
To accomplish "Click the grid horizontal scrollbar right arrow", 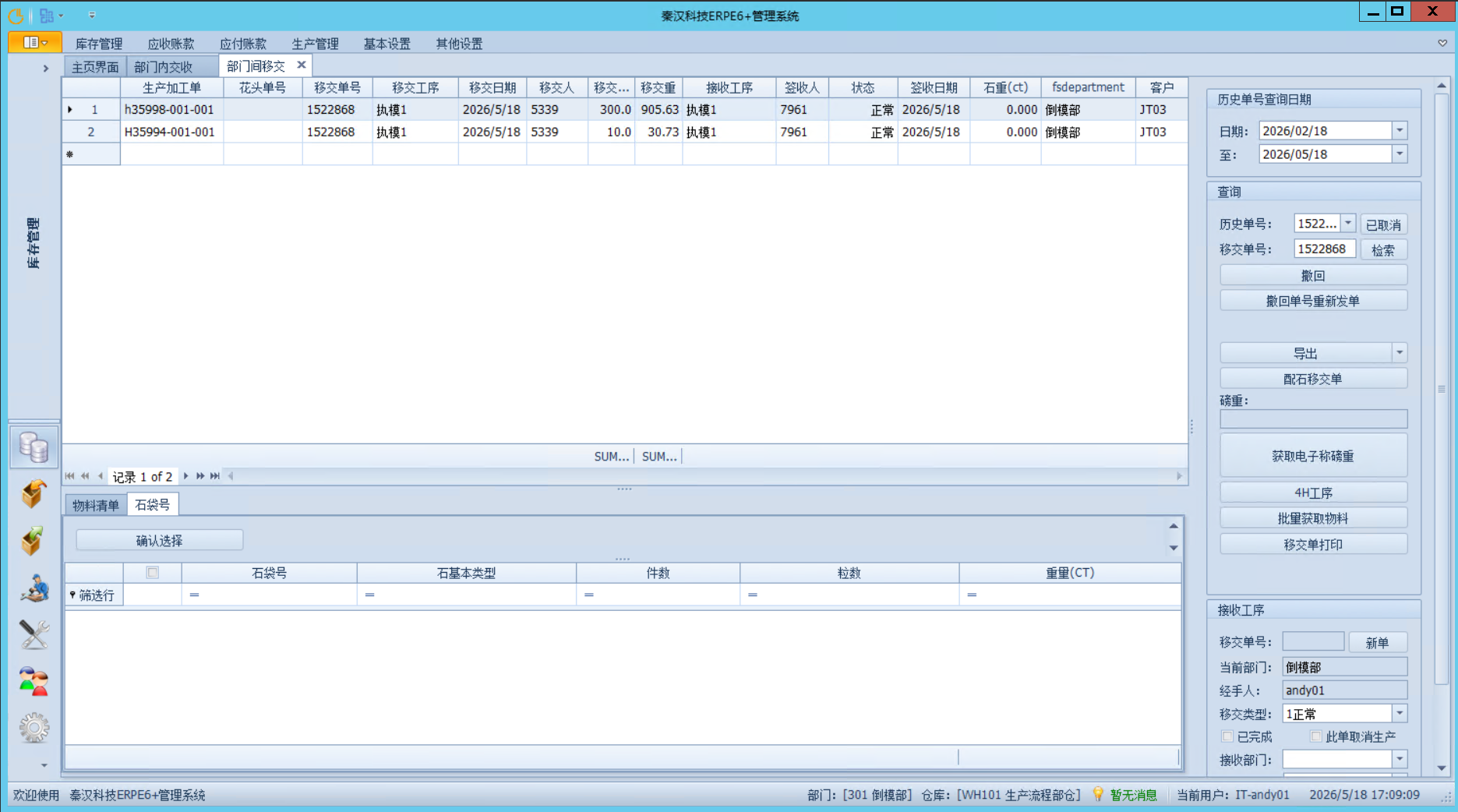I will pos(1179,475).
